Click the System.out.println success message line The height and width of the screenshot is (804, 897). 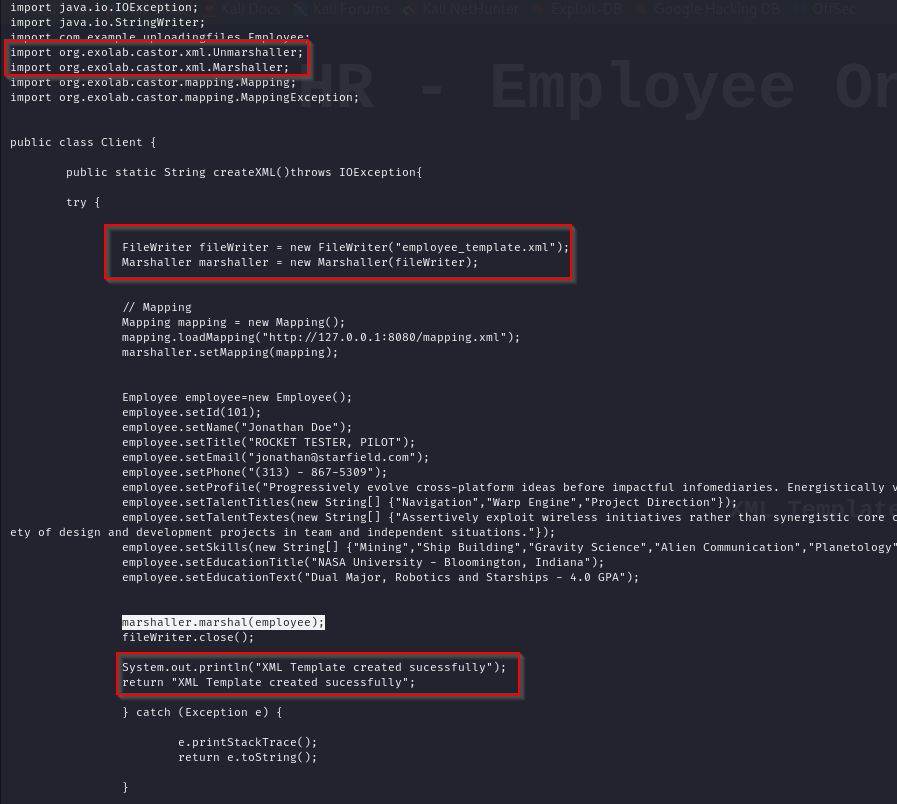point(314,667)
